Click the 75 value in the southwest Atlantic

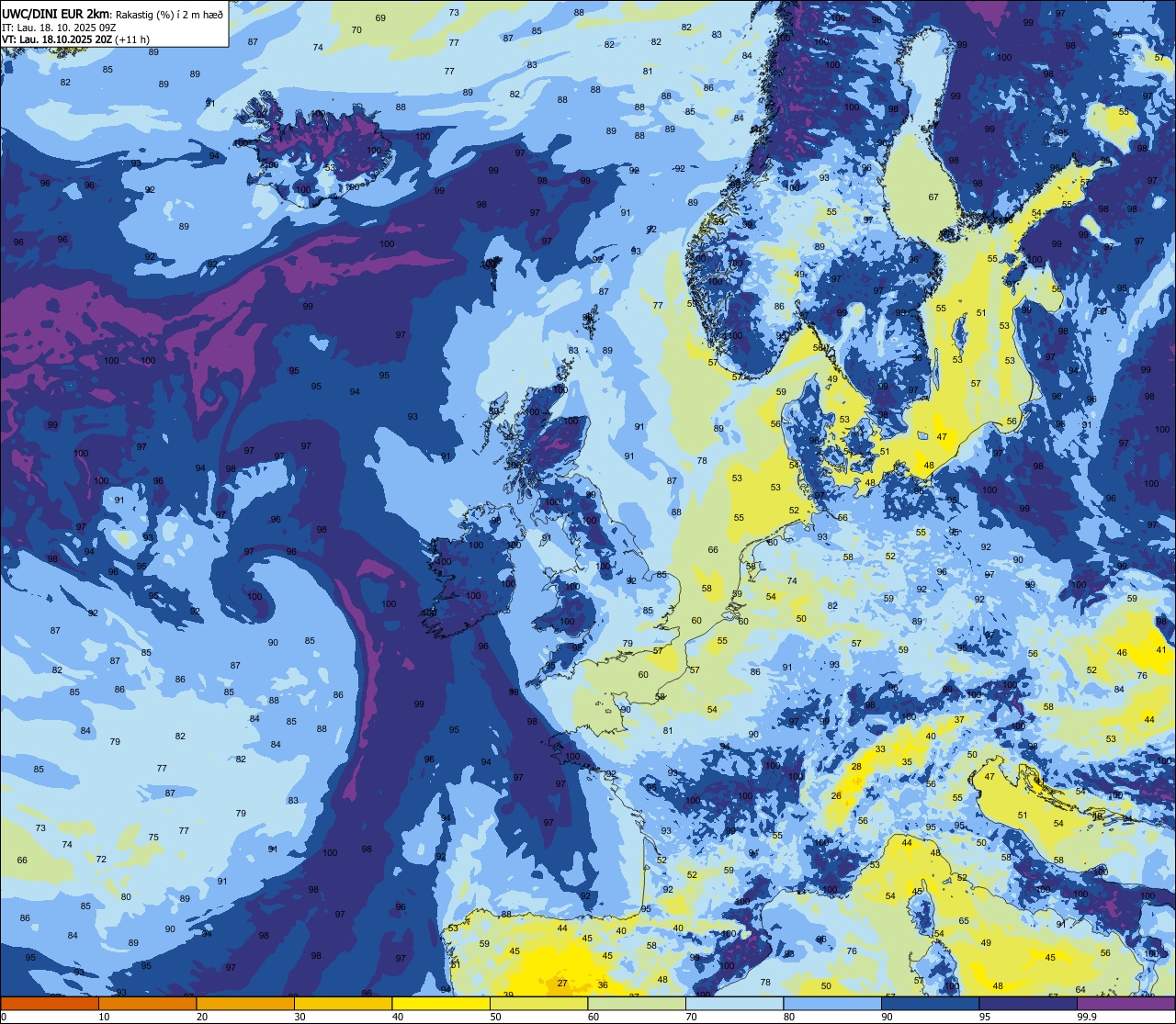point(153,838)
